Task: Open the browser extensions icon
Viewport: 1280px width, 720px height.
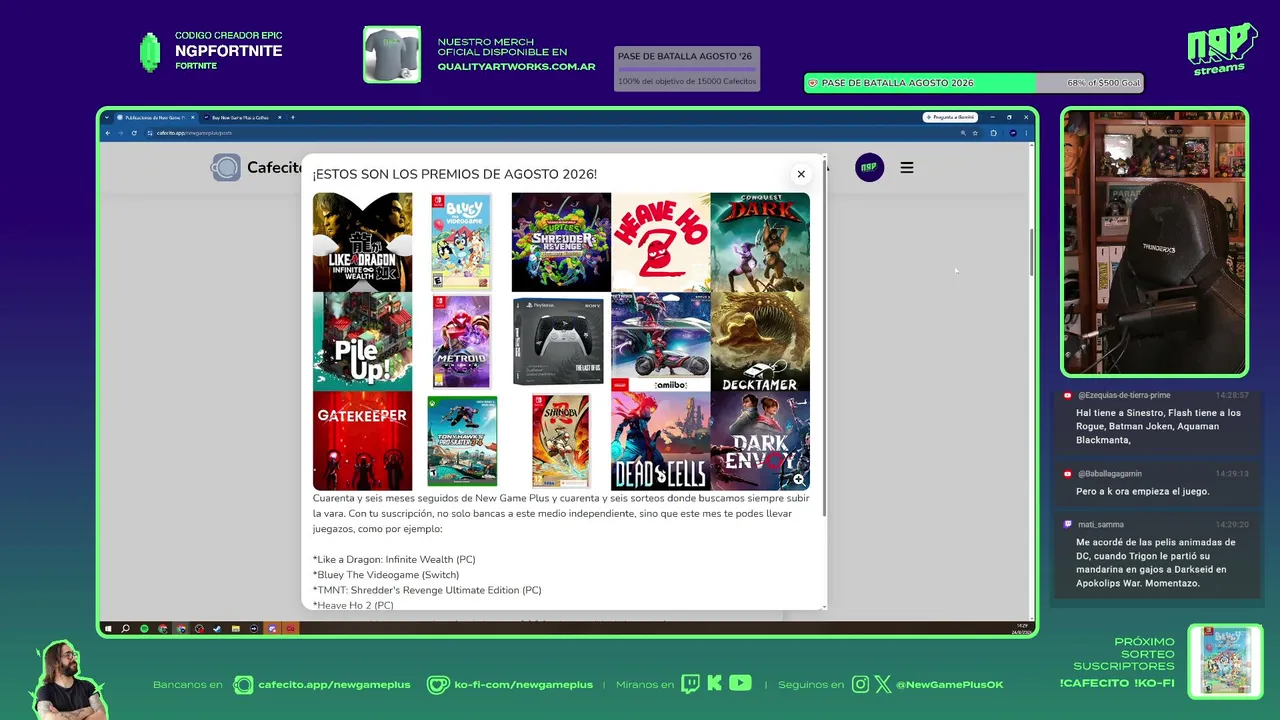Action: [993, 133]
